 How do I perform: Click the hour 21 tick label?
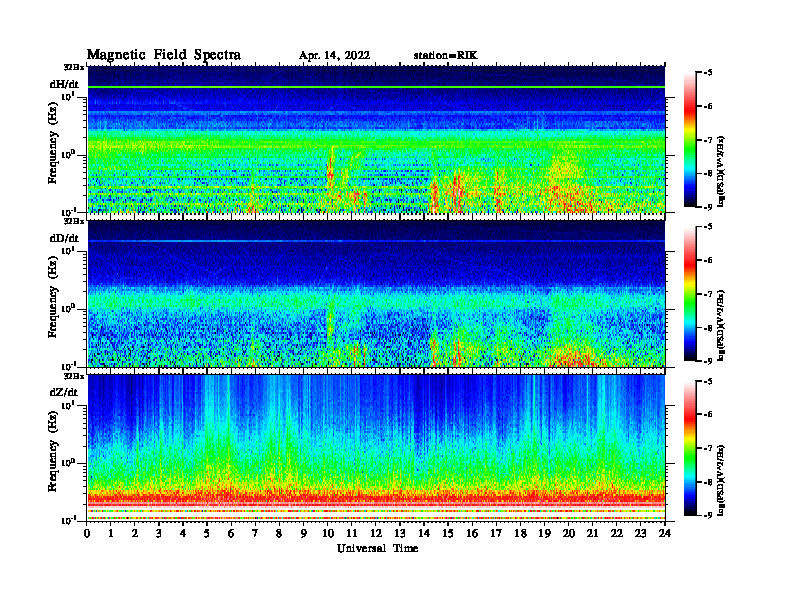click(x=592, y=533)
